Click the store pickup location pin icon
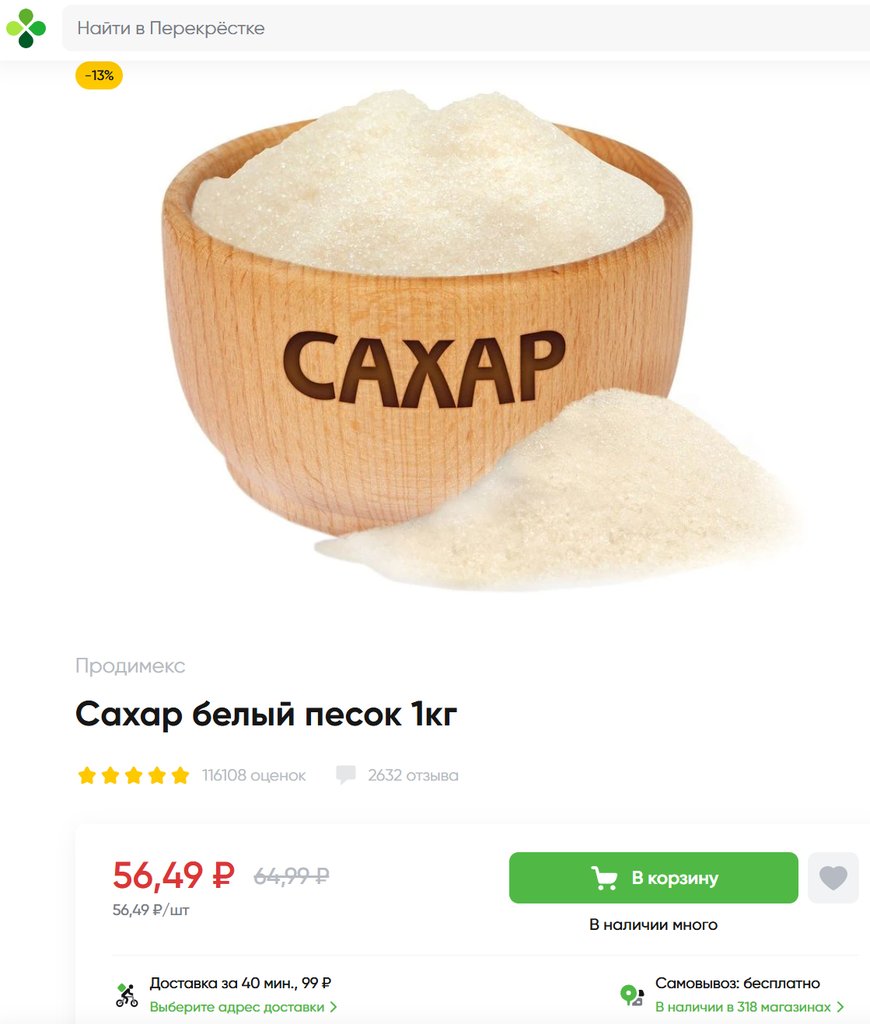Image resolution: width=870 pixels, height=1024 pixels. point(632,995)
